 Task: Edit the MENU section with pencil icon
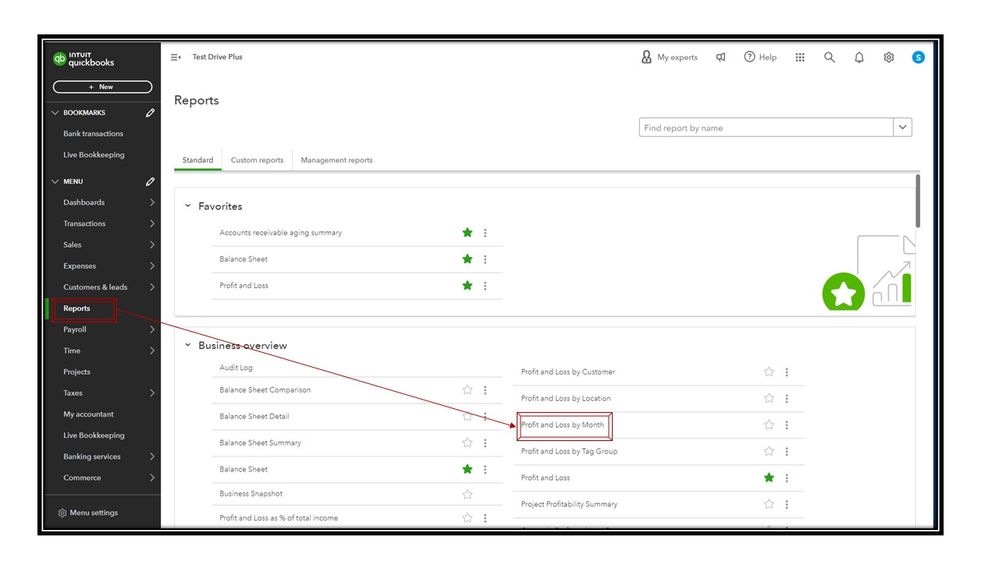pos(150,182)
